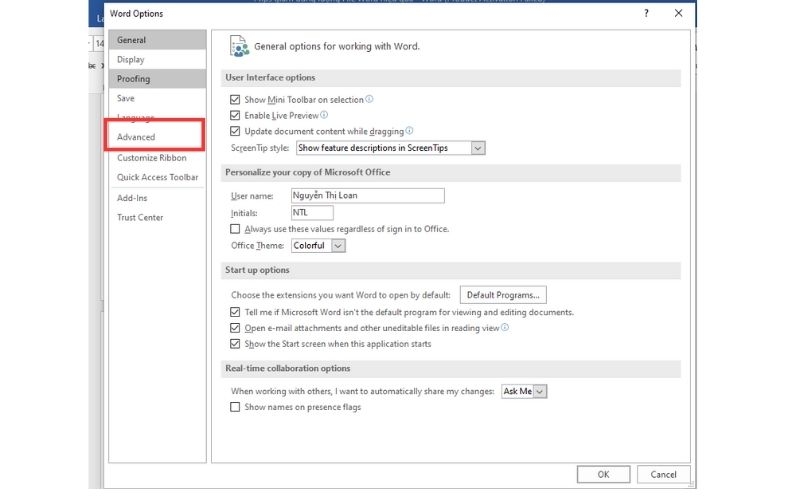Click info icon beside Enable Live Preview
The height and width of the screenshot is (500, 800).
coord(324,115)
